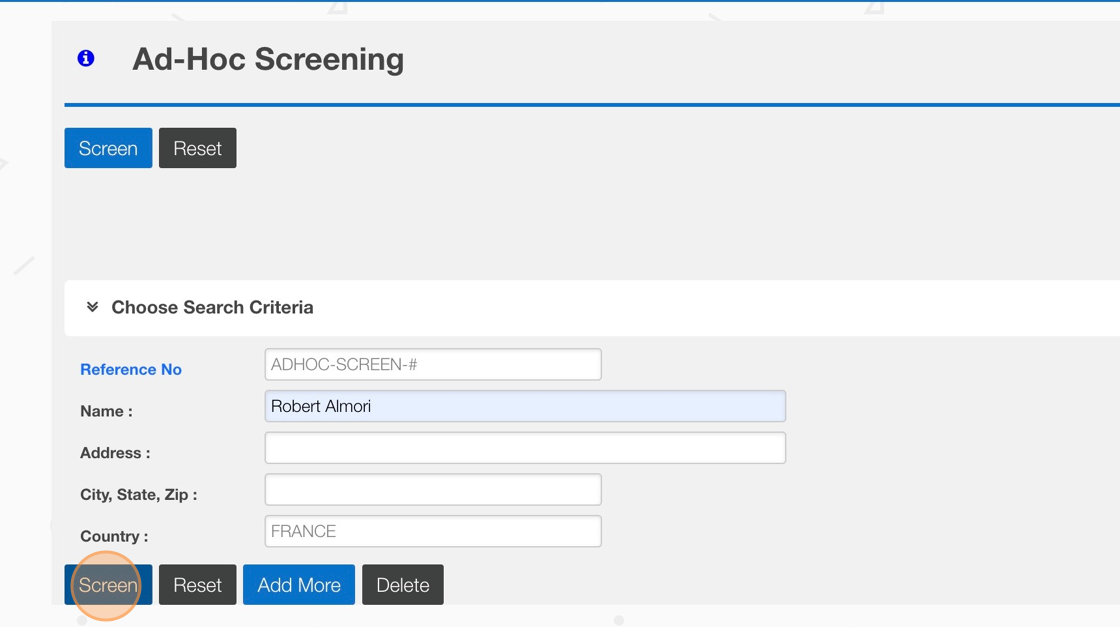Click the "City, State, Zip :" label

(138, 495)
